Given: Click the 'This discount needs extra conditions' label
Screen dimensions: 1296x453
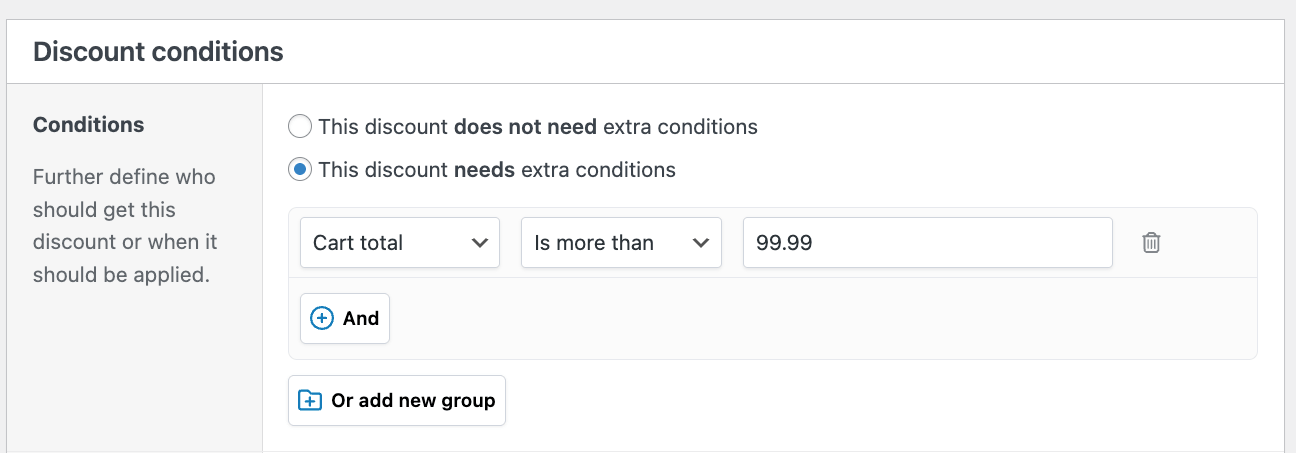Looking at the screenshot, I should point(496,170).
